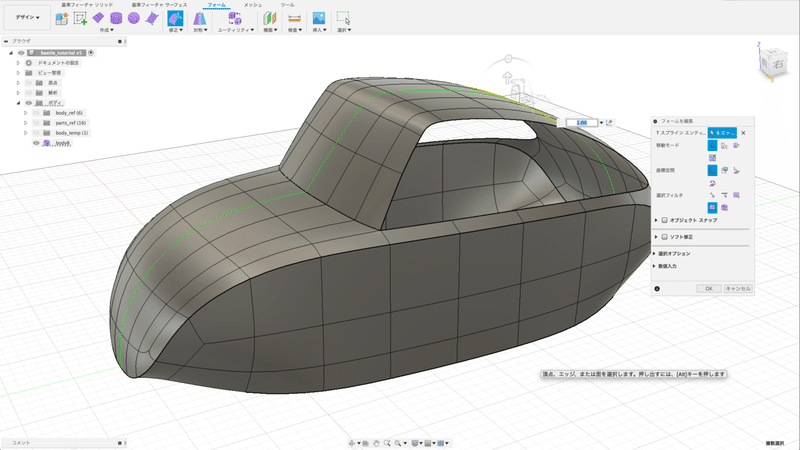Click the Insert image icon
800x450 pixels.
point(319,19)
